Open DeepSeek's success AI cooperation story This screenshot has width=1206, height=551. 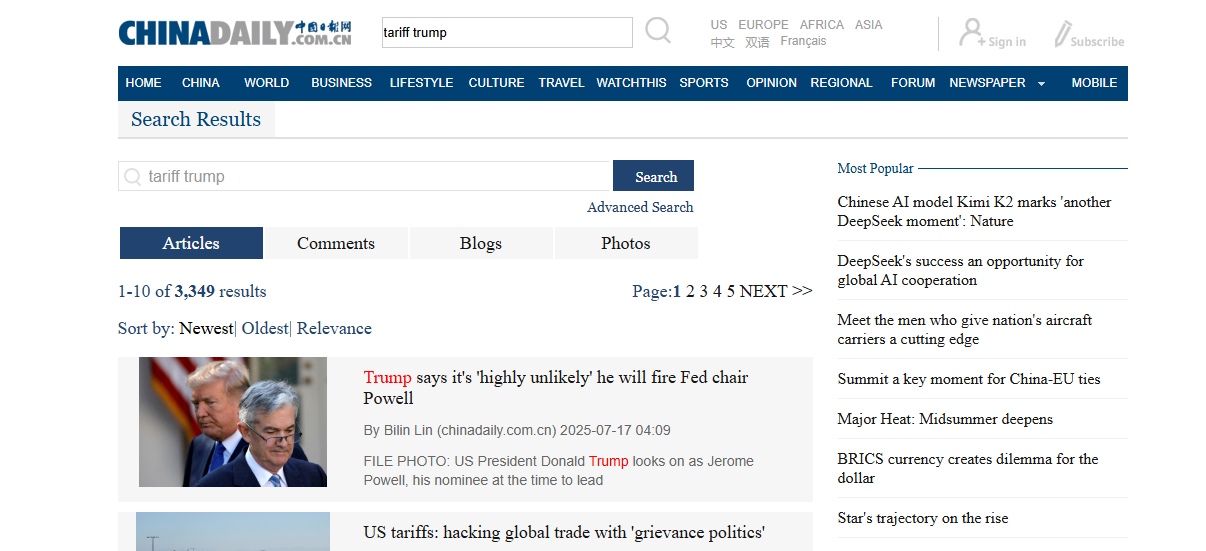click(x=960, y=270)
